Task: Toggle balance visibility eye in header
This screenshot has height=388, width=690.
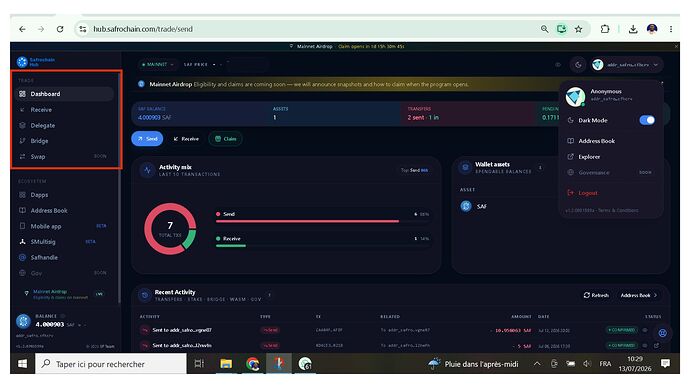Action: point(558,65)
